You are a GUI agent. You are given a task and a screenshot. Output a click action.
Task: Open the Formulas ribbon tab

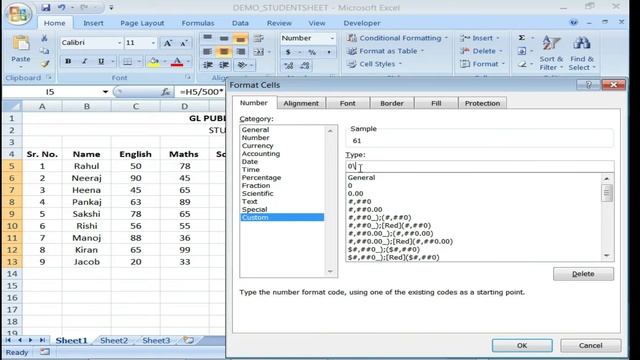coord(198,23)
